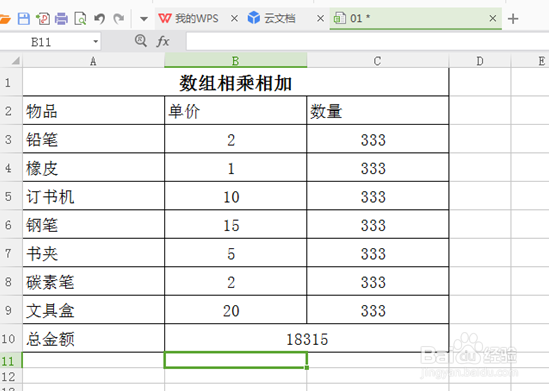Click the 订书机 cell
This screenshot has height=391, width=549.
[93, 196]
